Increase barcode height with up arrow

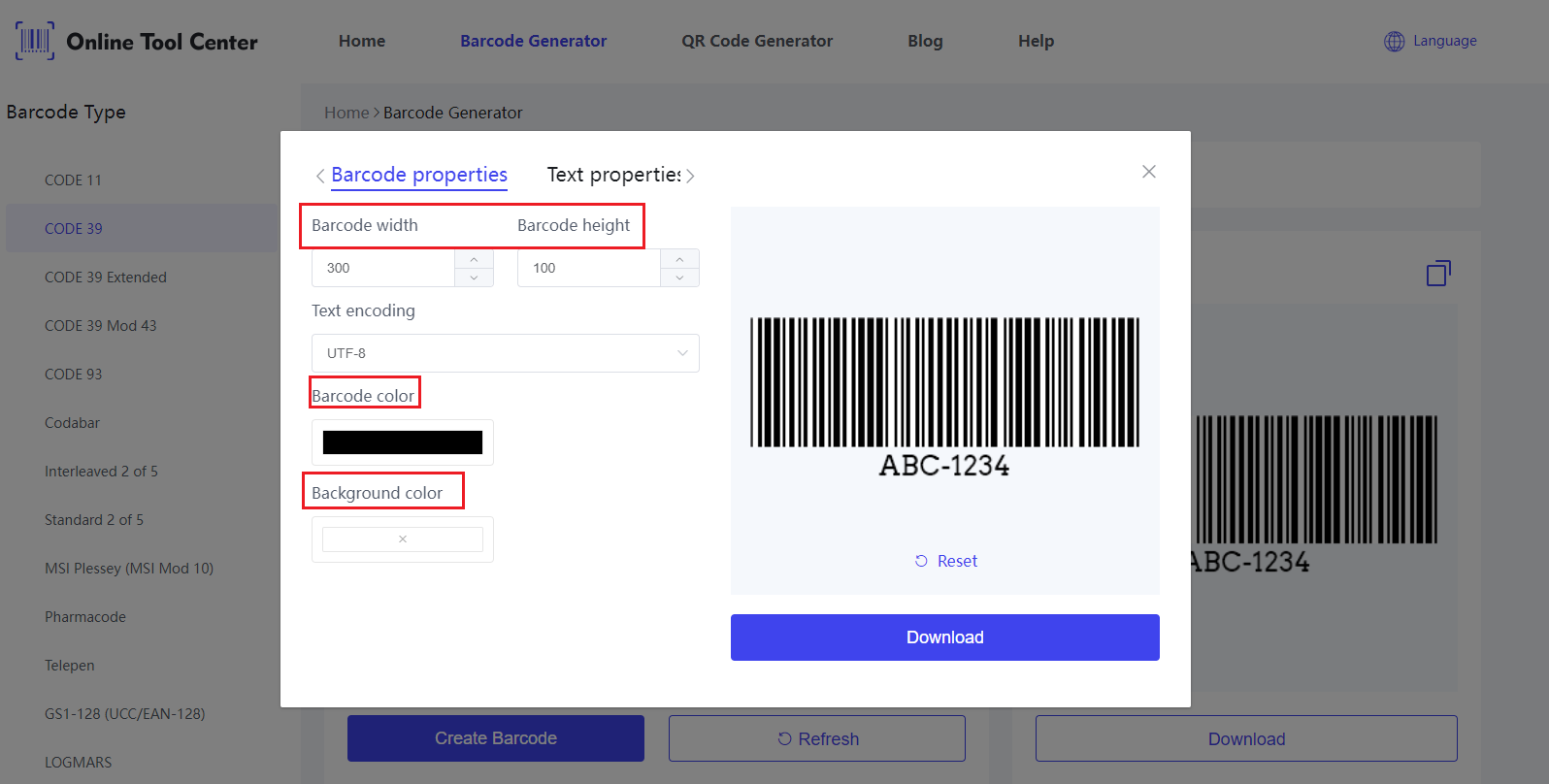point(679,259)
